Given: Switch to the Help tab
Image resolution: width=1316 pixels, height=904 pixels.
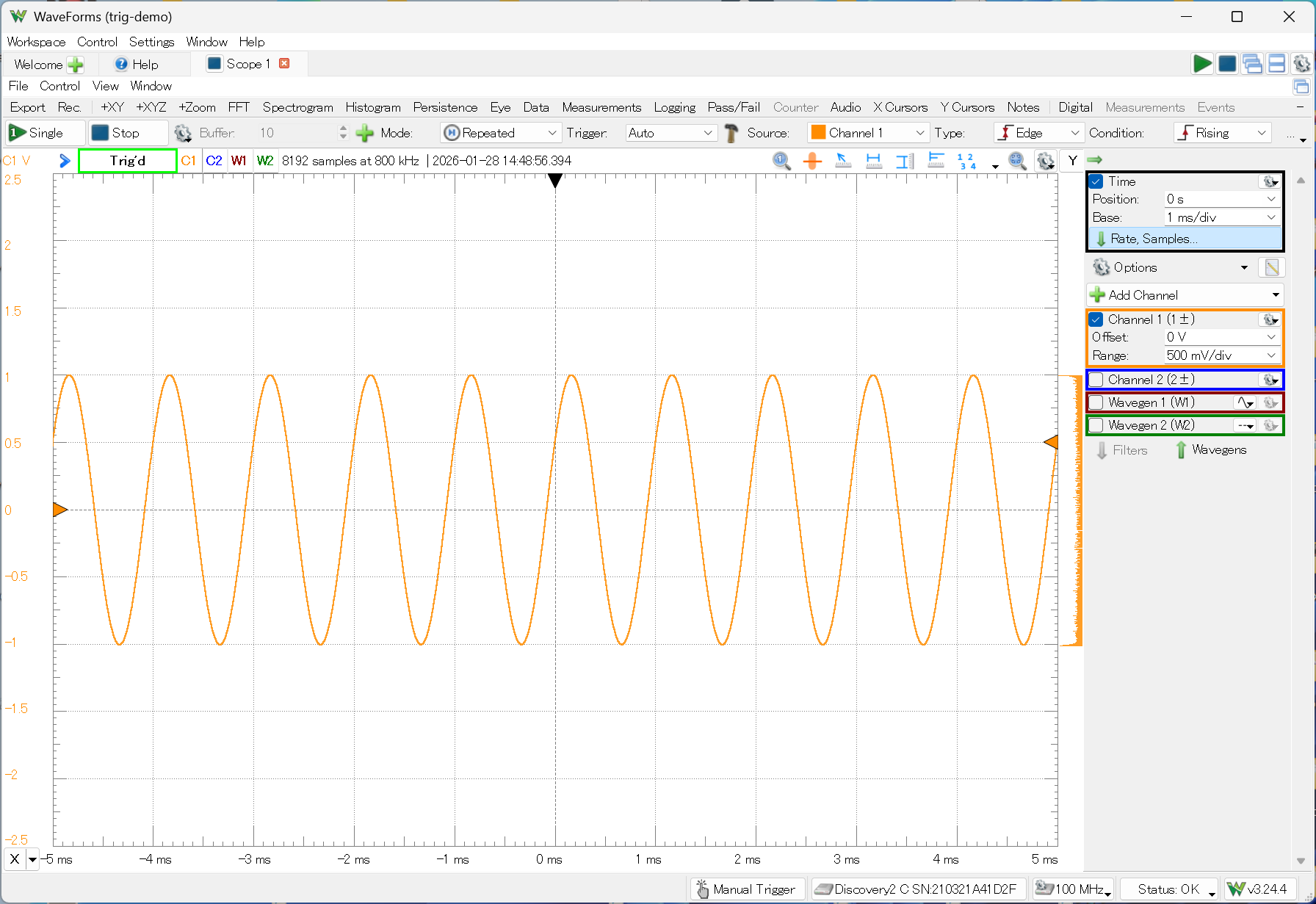Looking at the screenshot, I should click(137, 65).
